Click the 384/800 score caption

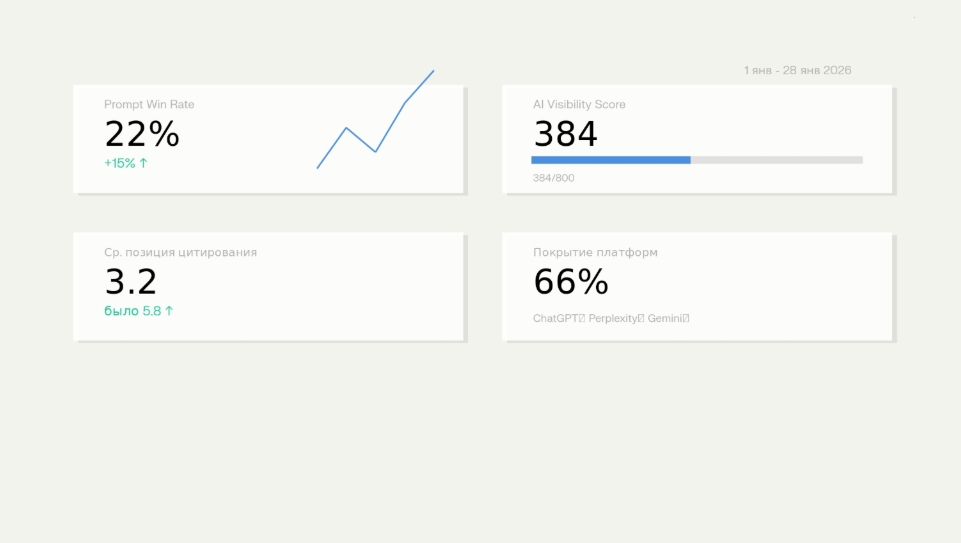pos(553,178)
